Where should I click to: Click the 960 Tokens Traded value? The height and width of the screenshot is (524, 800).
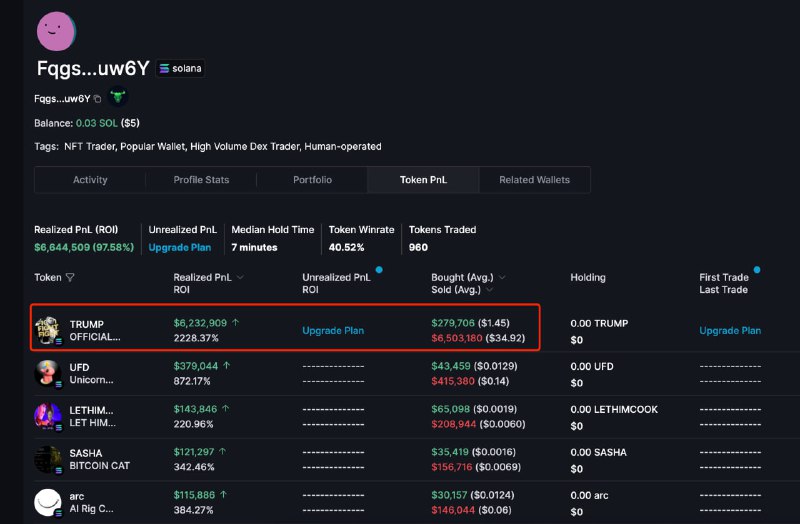[418, 247]
